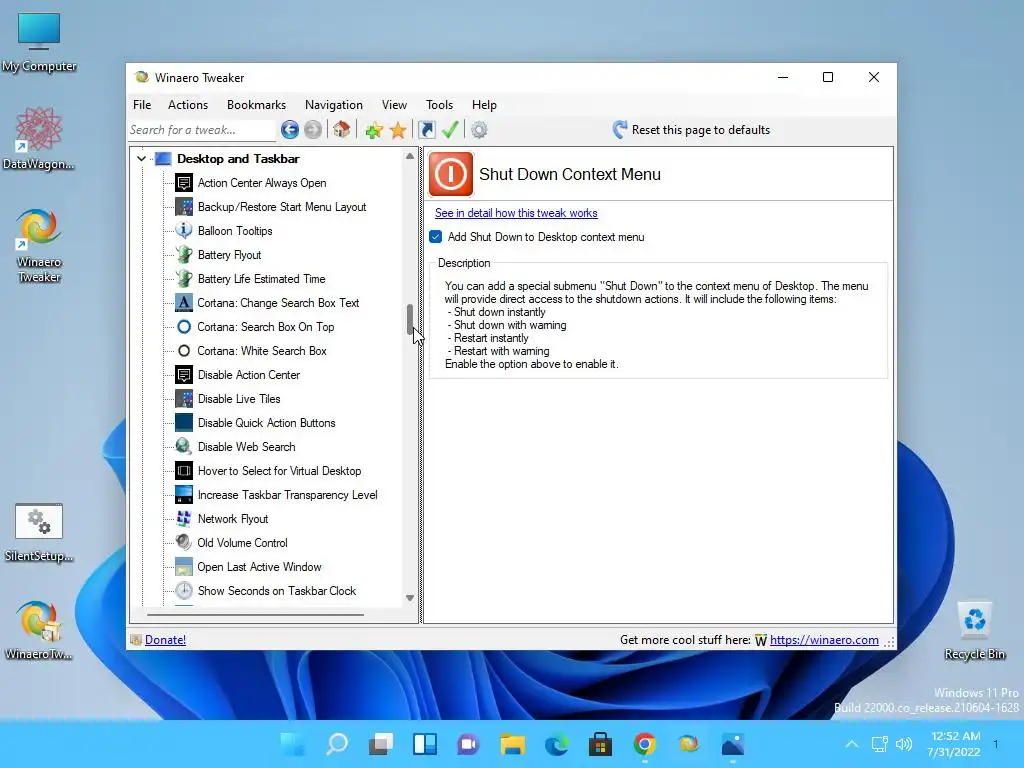Open the View menu
The width and height of the screenshot is (1024, 768).
click(394, 105)
